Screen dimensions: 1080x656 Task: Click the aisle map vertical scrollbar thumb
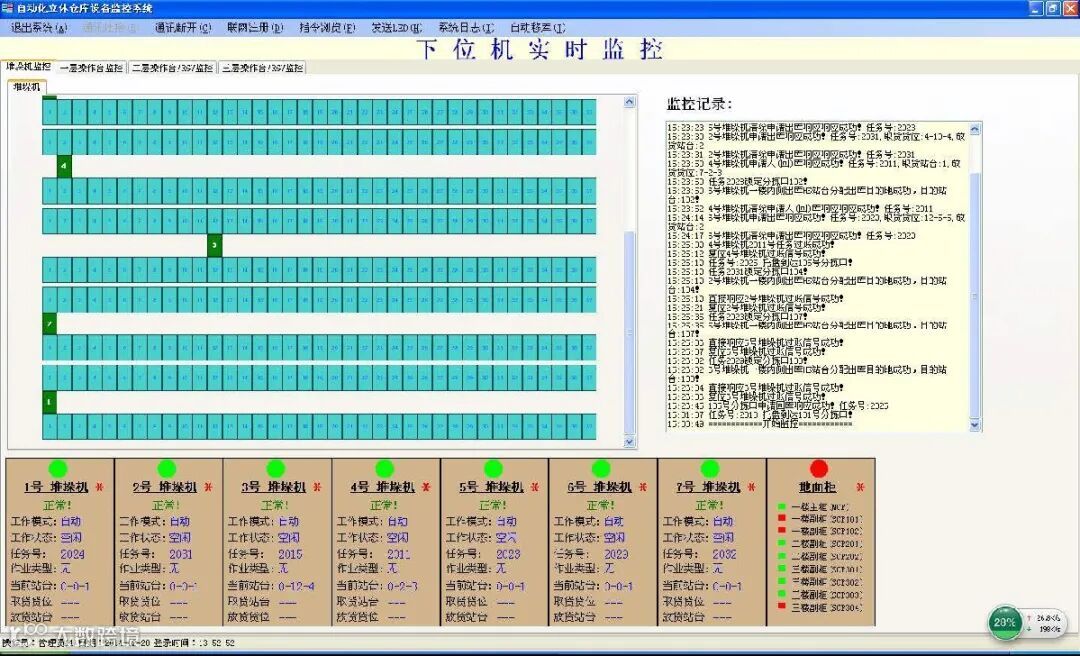pos(630,334)
